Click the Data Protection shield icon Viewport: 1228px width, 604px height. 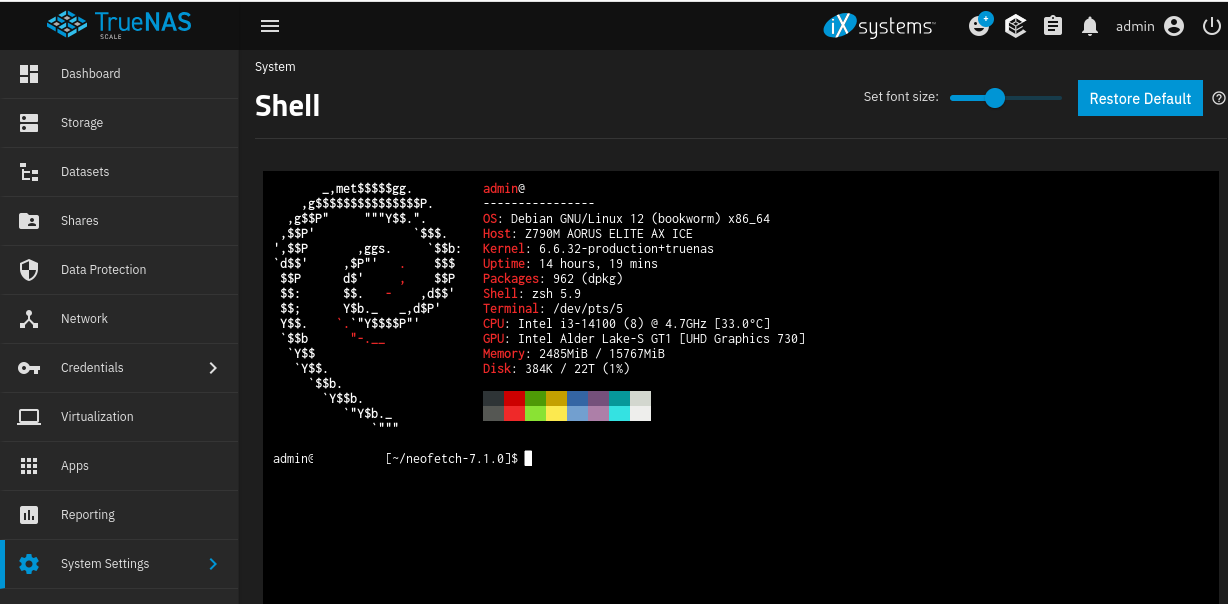[29, 269]
